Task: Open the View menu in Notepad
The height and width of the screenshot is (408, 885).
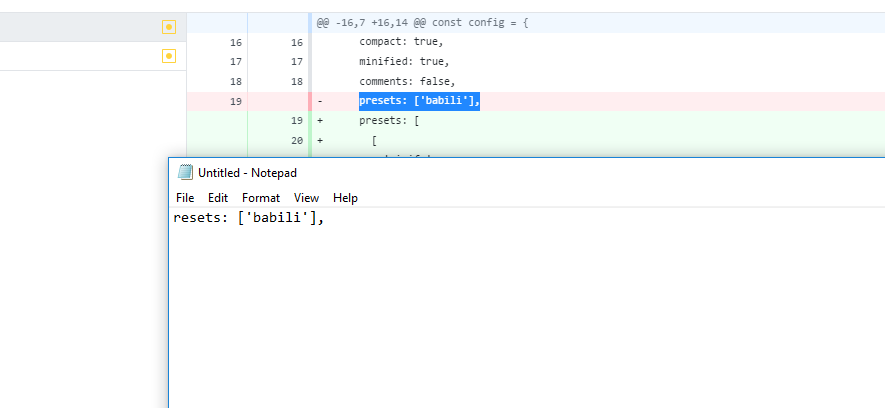Action: [x=306, y=198]
